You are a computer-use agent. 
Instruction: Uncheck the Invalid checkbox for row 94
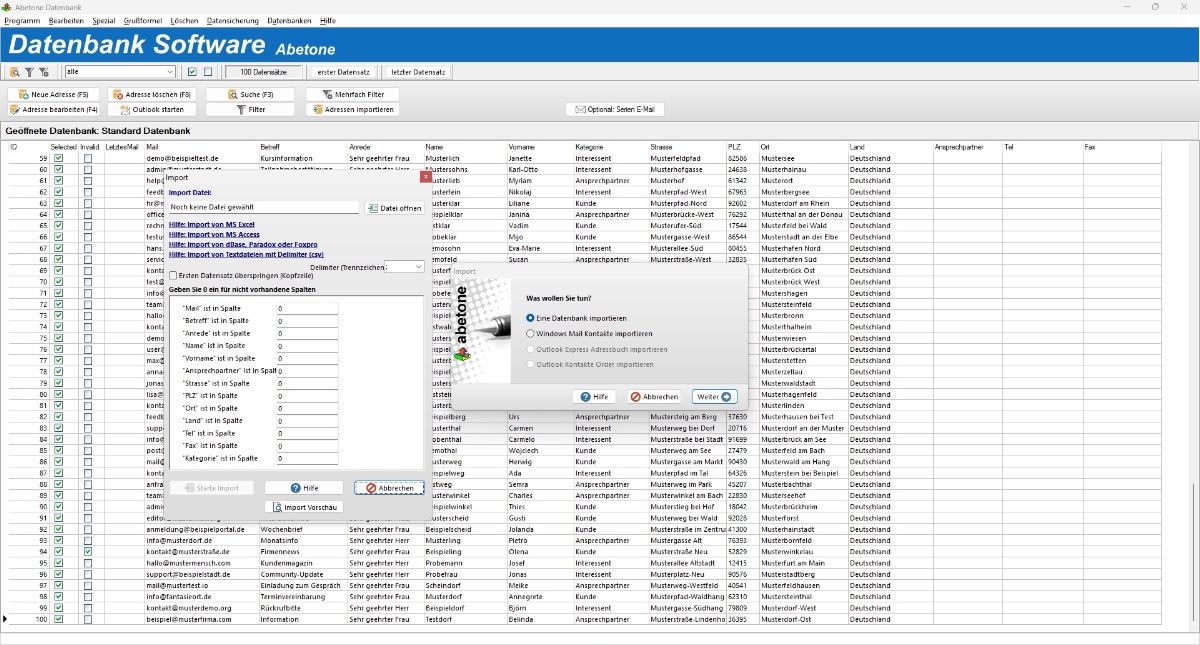click(x=88, y=552)
